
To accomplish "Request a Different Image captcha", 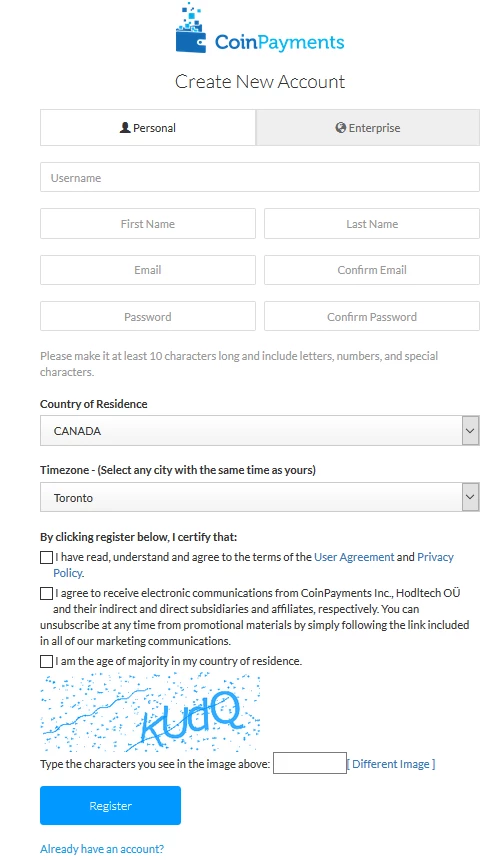I will tap(391, 764).
